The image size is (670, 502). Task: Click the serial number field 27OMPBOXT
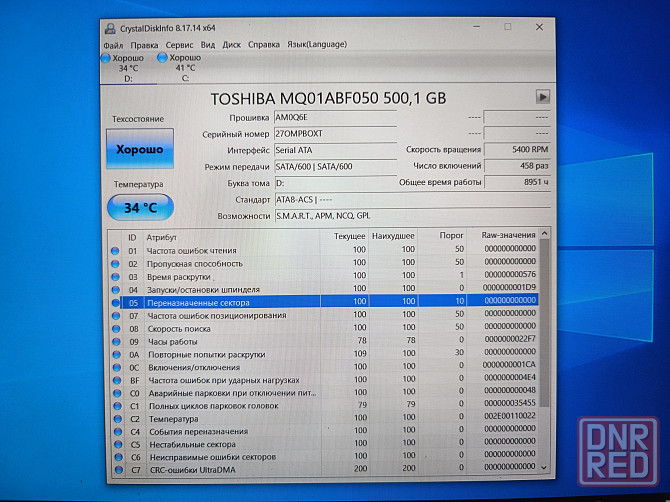pos(335,134)
